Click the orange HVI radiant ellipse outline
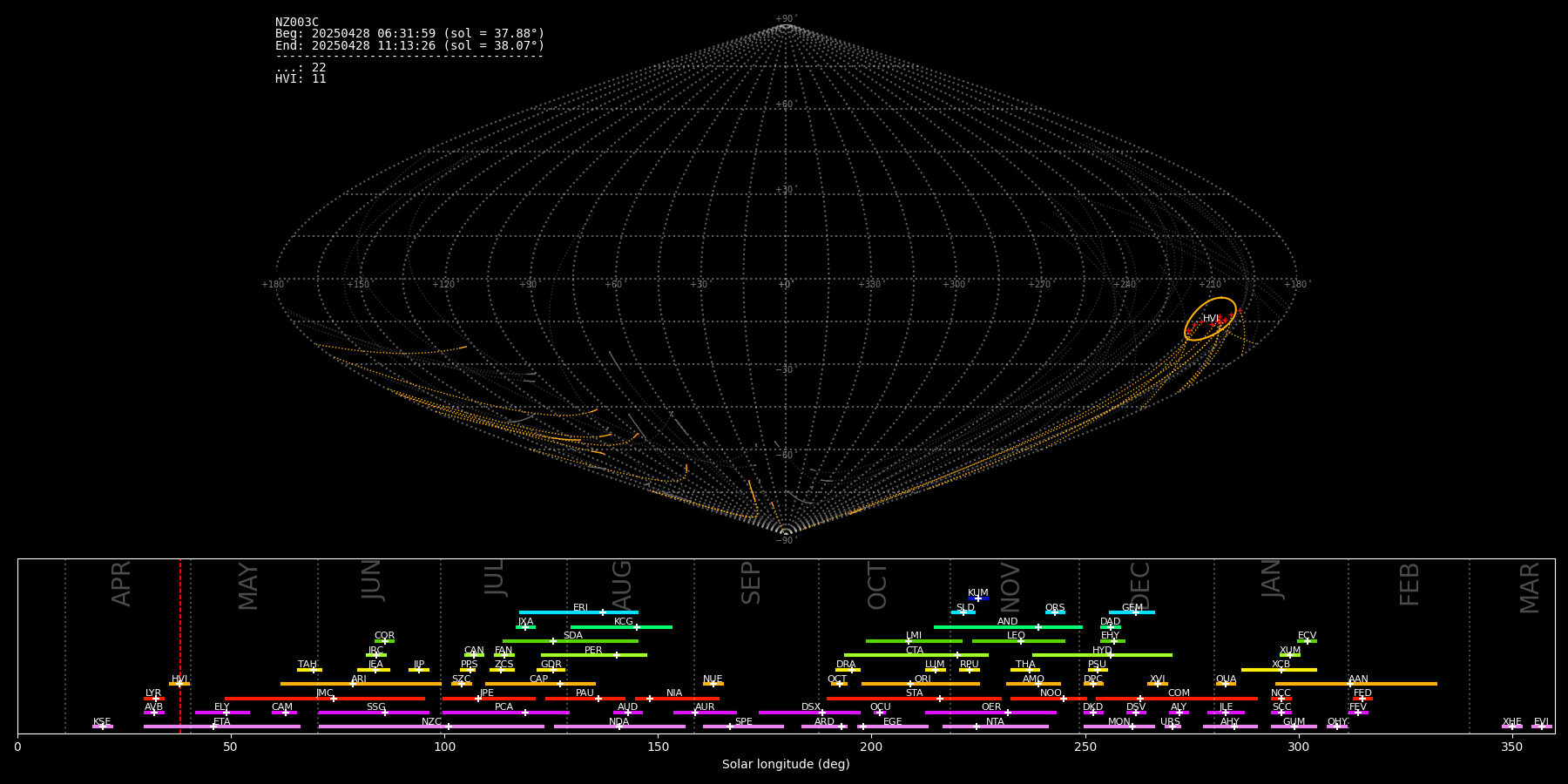 (x=1210, y=319)
